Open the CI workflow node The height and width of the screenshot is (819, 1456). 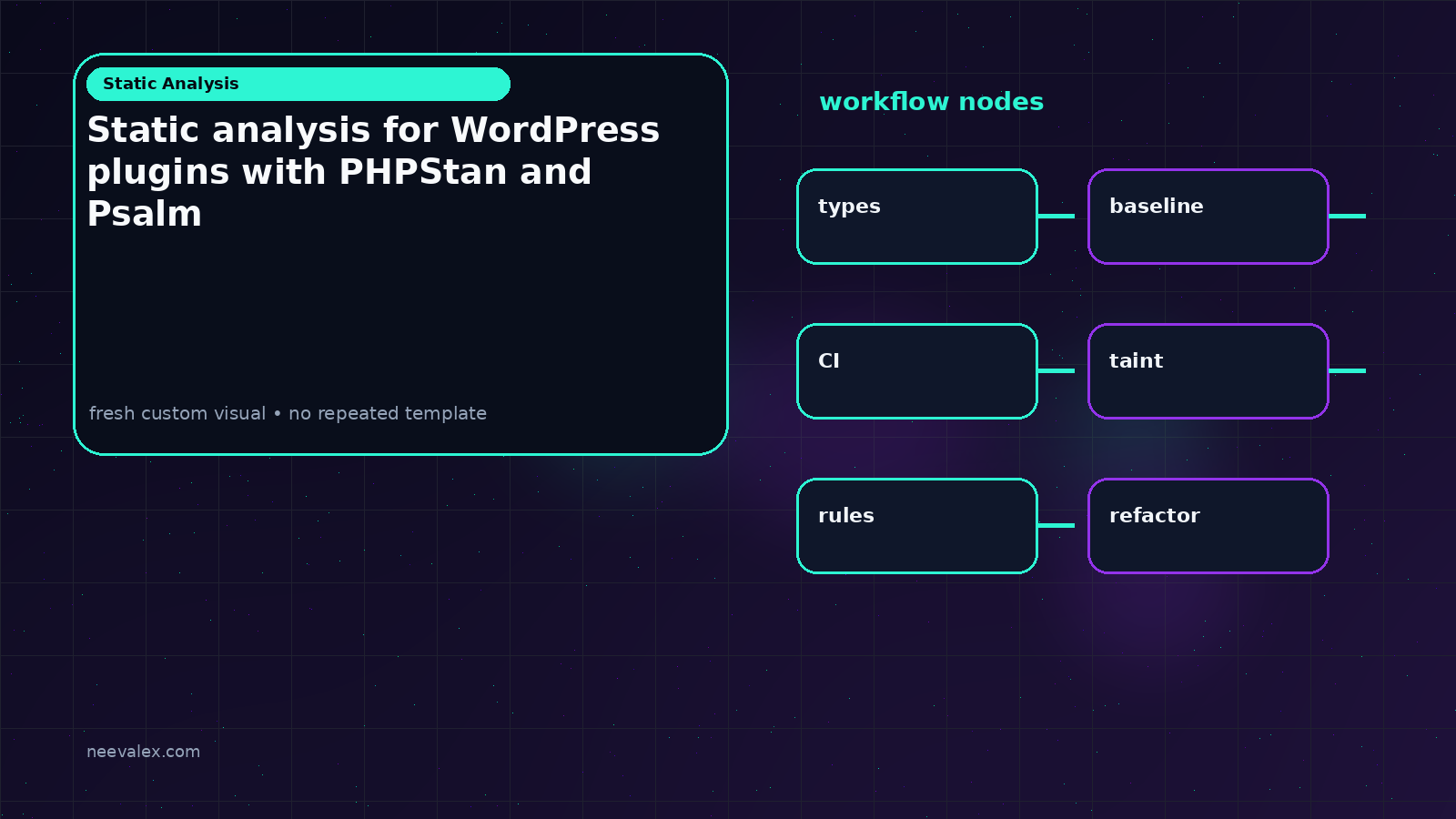(917, 371)
